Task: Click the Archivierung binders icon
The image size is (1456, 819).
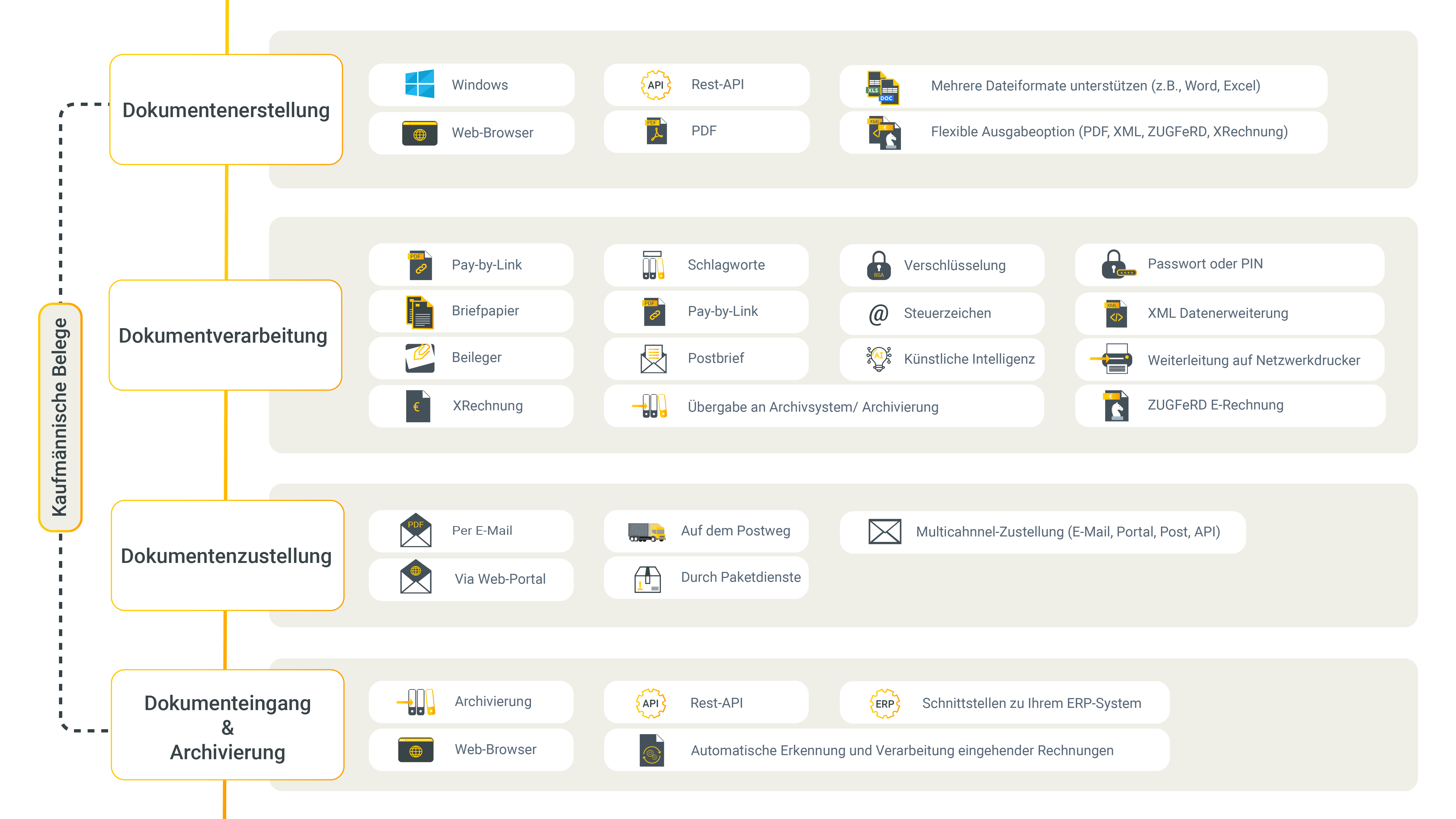Action: click(415, 702)
